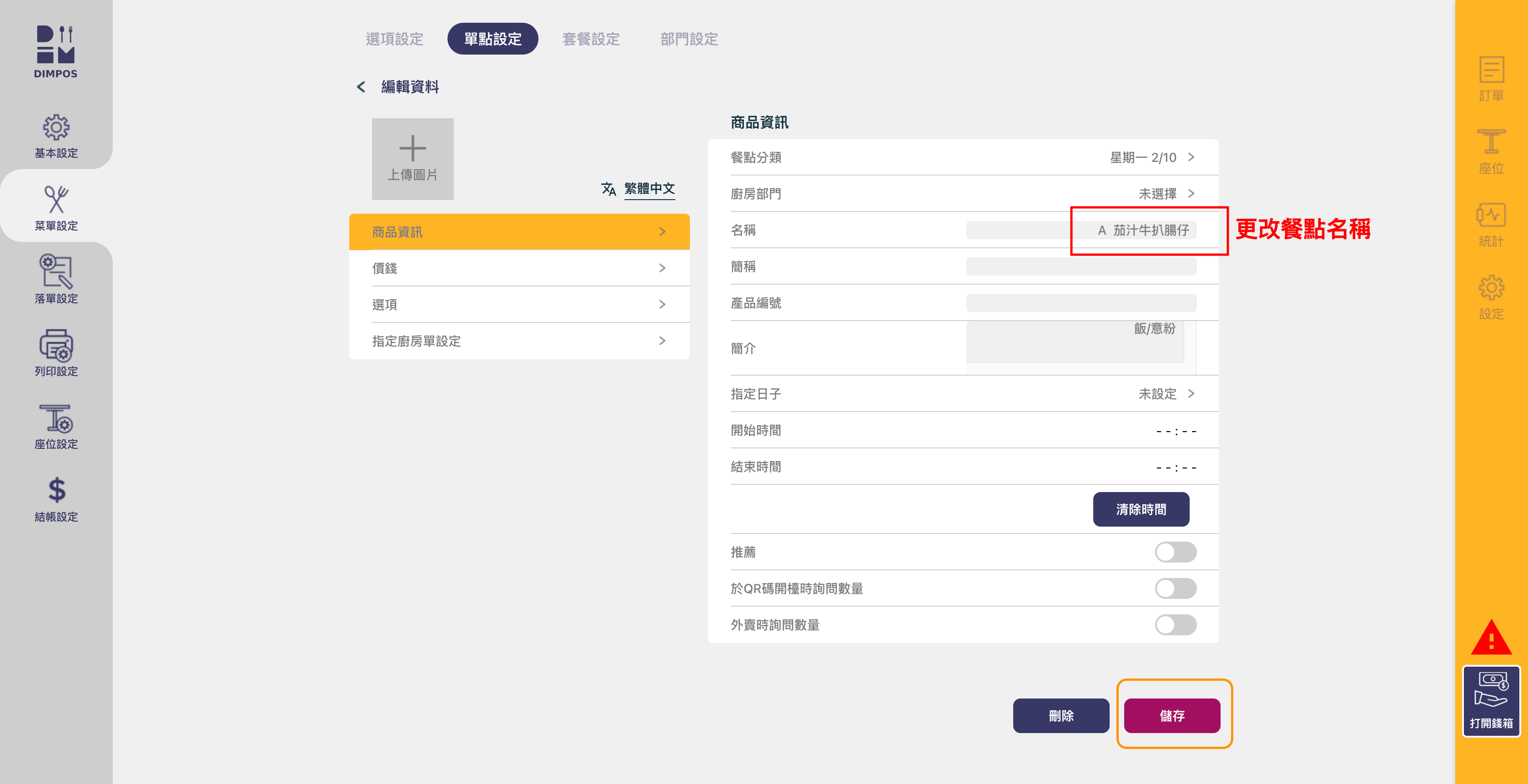Click 打開錢箱 cash drawer icon
Screen dimensions: 1528x784
[1491, 700]
